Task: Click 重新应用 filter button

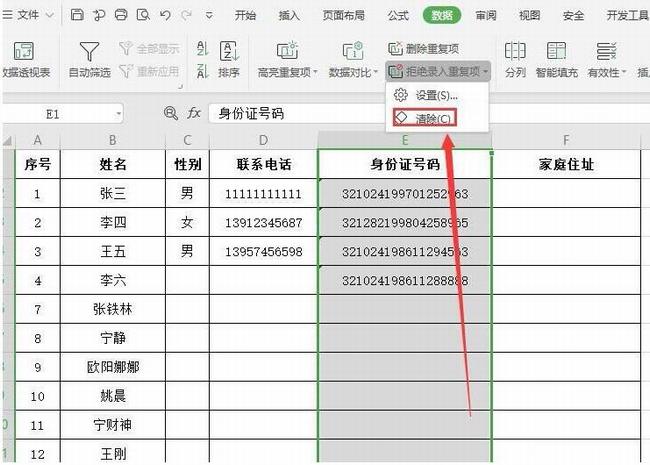Action: 150,71
